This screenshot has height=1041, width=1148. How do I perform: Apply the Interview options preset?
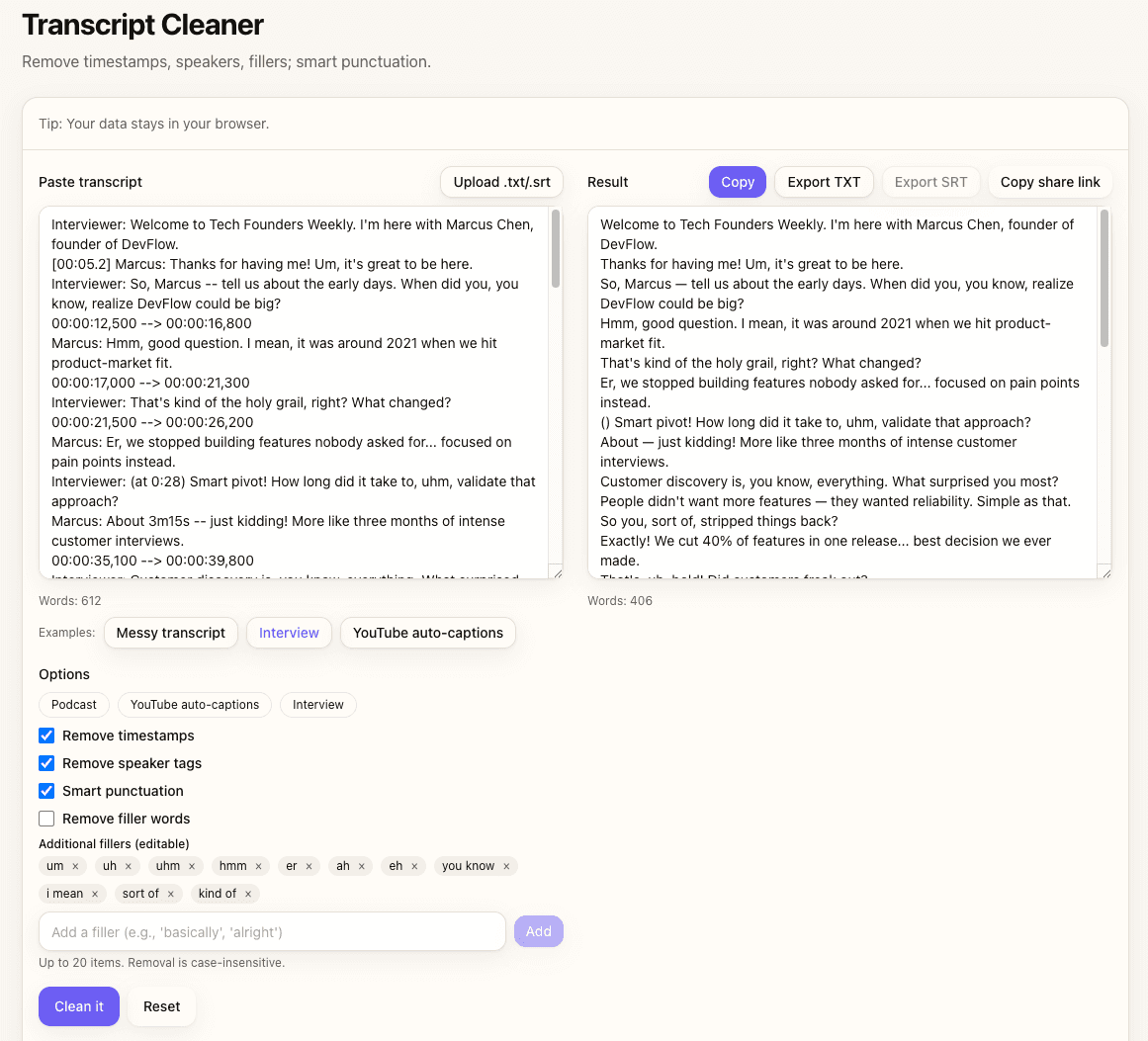click(317, 705)
